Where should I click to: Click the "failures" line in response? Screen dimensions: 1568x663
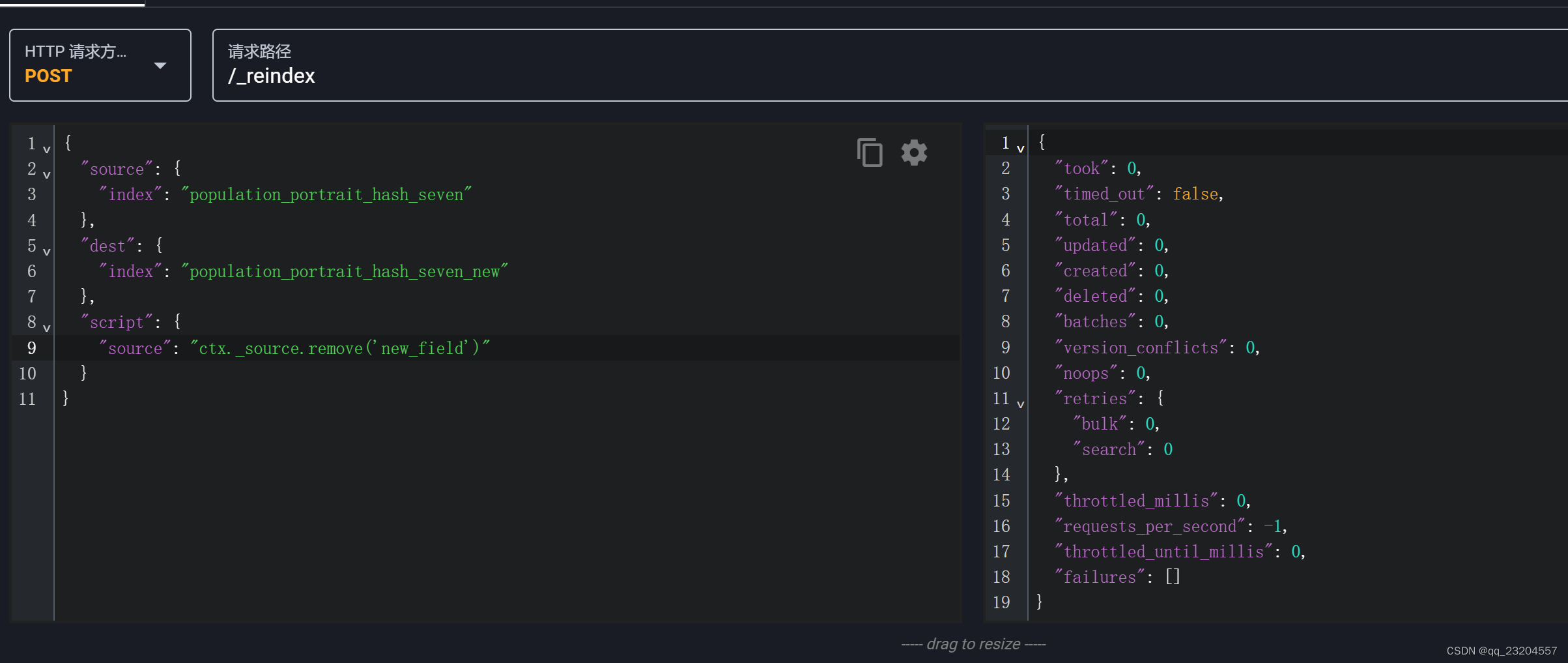click(x=1117, y=577)
